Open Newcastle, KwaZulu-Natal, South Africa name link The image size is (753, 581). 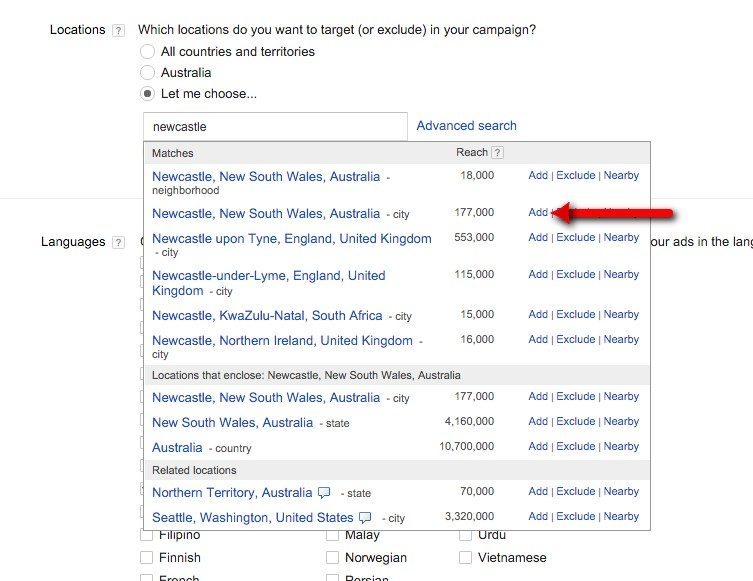(267, 315)
